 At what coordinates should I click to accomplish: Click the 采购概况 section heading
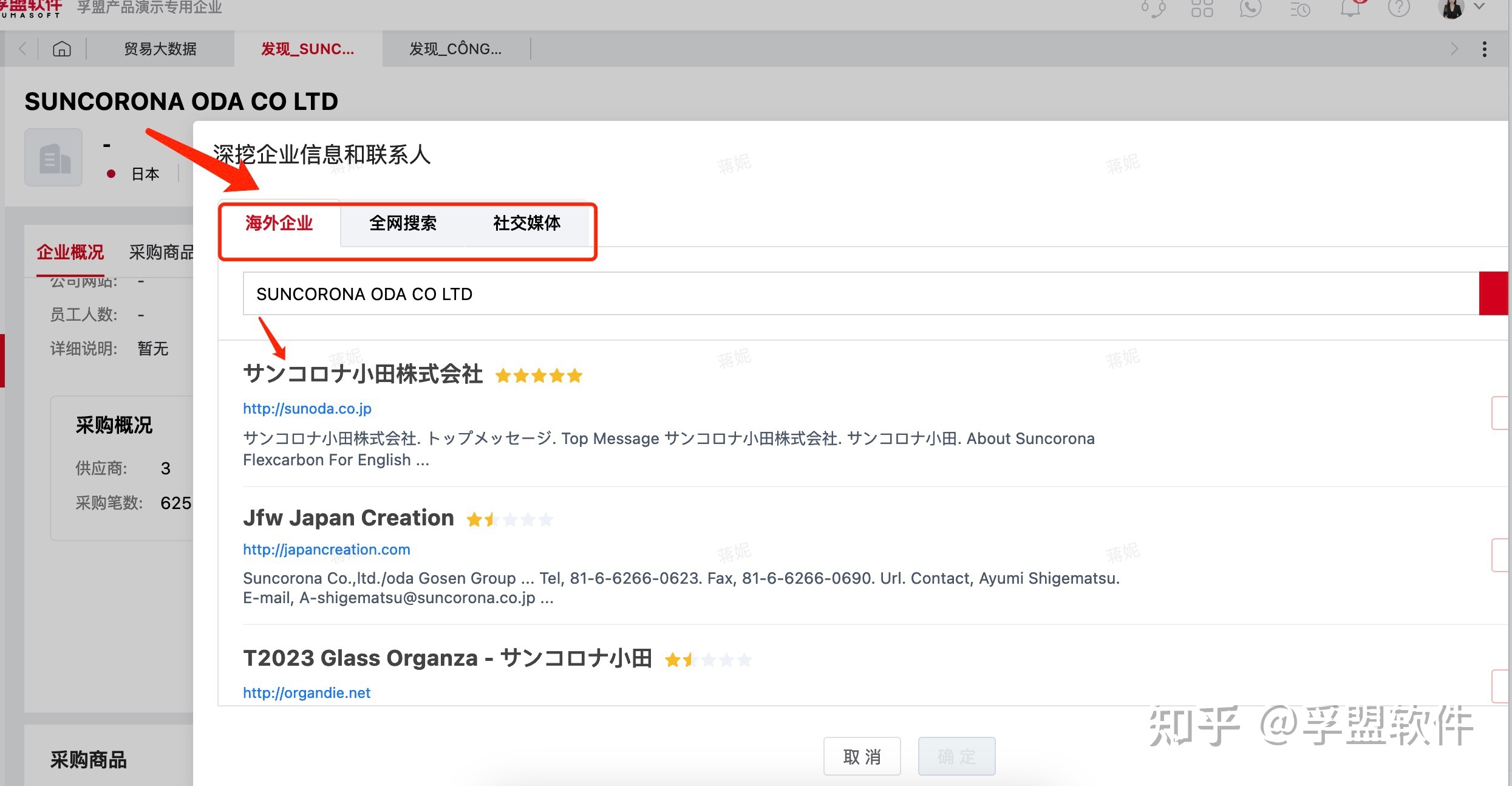(x=114, y=425)
